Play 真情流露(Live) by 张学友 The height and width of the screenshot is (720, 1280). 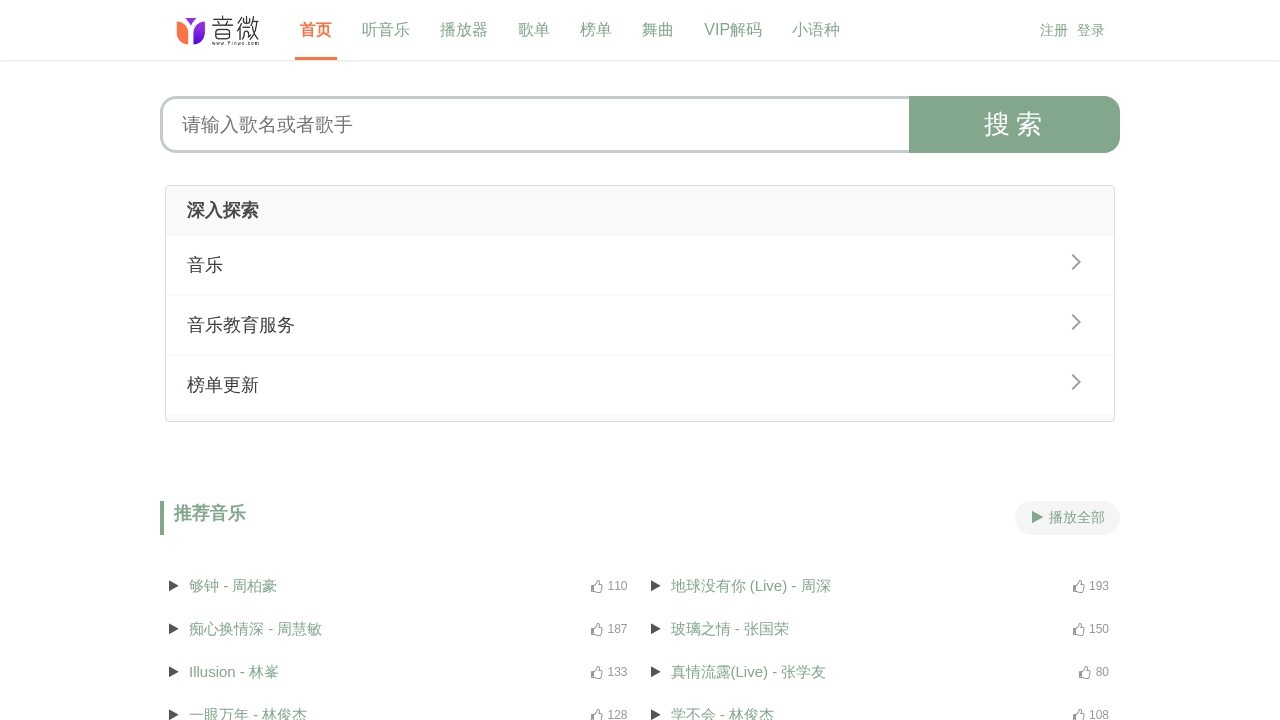click(x=656, y=672)
